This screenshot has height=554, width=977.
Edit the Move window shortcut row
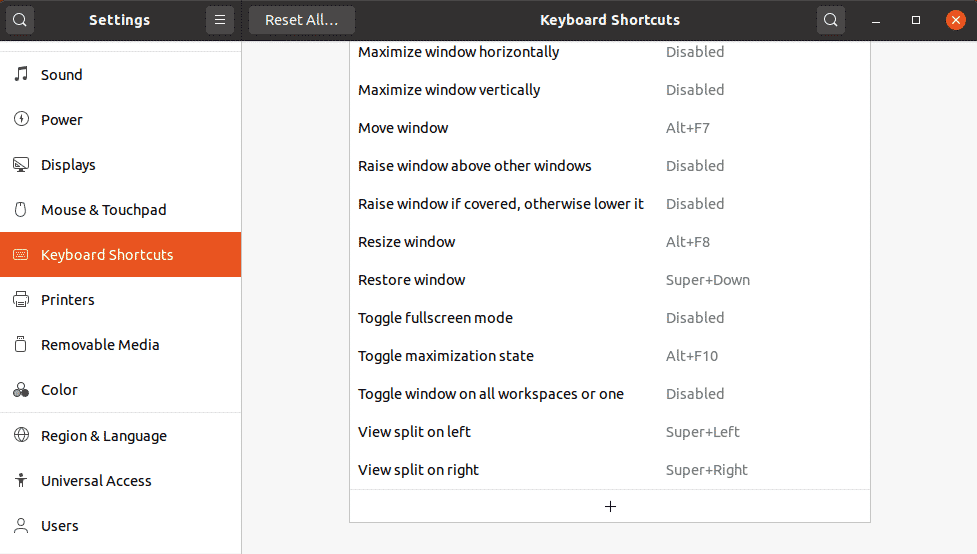tap(609, 128)
